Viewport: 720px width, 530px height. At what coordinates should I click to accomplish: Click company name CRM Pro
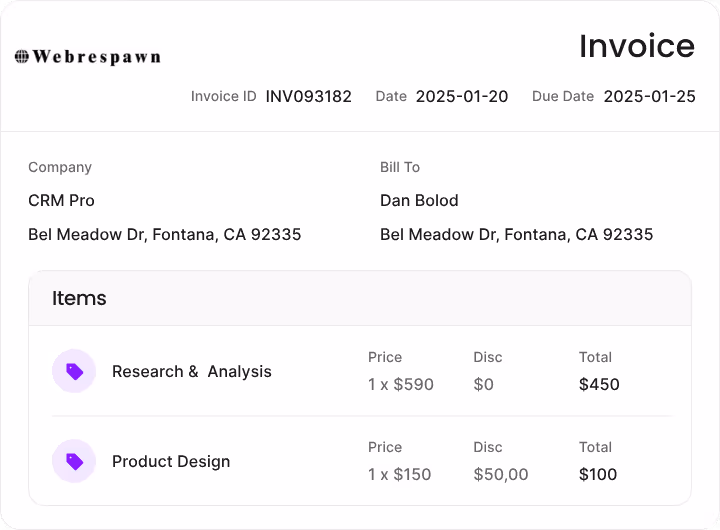coord(61,200)
